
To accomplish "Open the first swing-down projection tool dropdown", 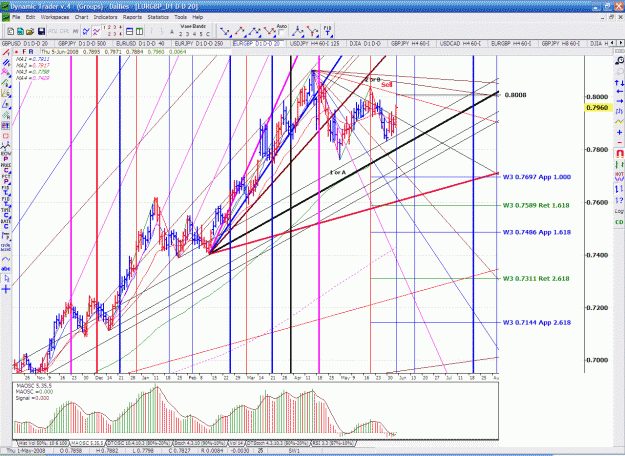I will 225,31.
